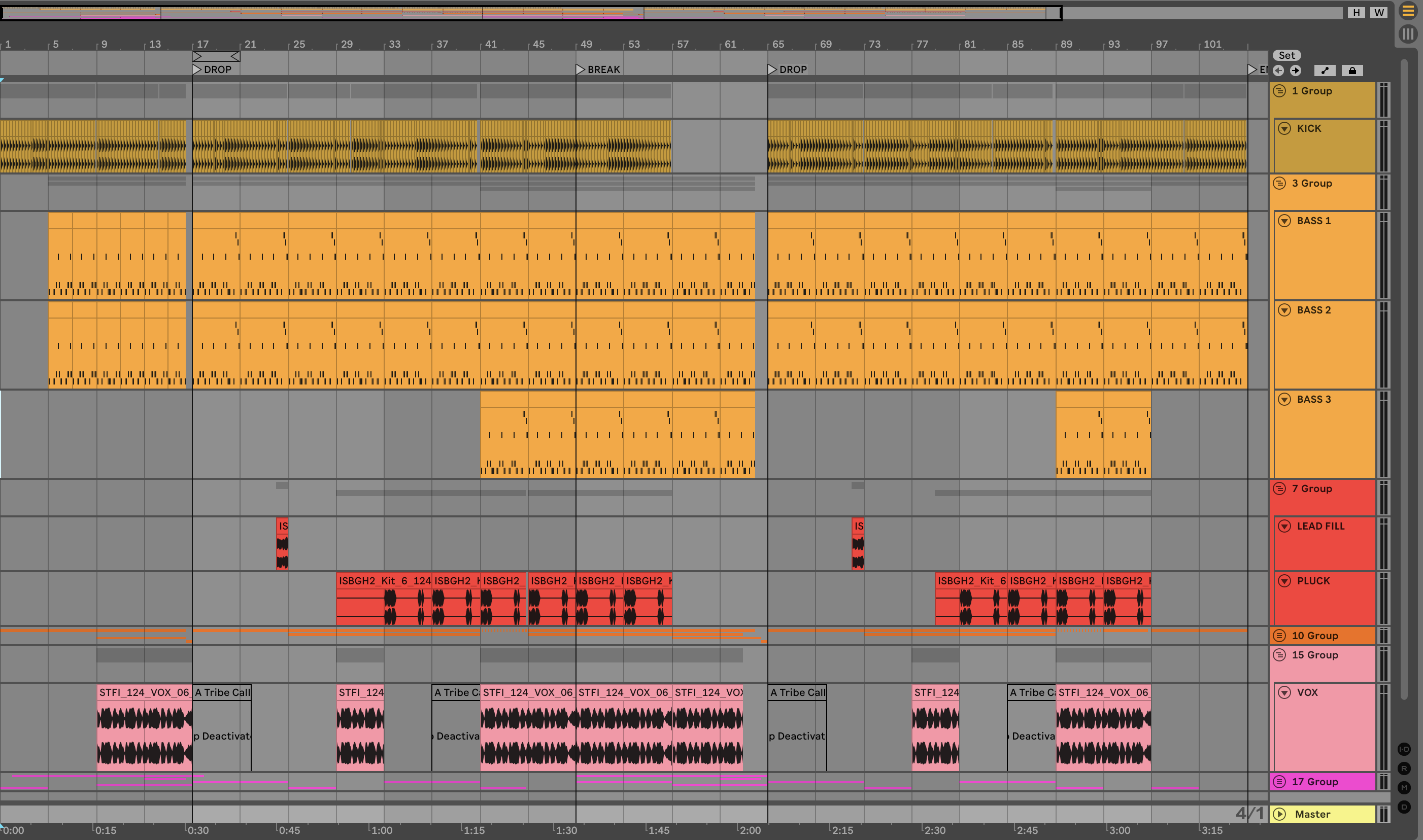
Task: Toggle track Delay D button
Action: tap(1404, 807)
